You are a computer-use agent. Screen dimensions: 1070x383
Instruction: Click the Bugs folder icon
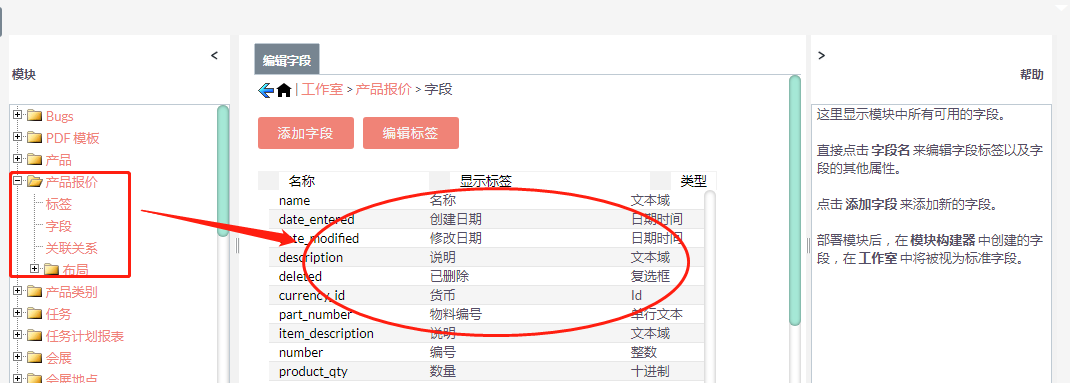(35, 116)
